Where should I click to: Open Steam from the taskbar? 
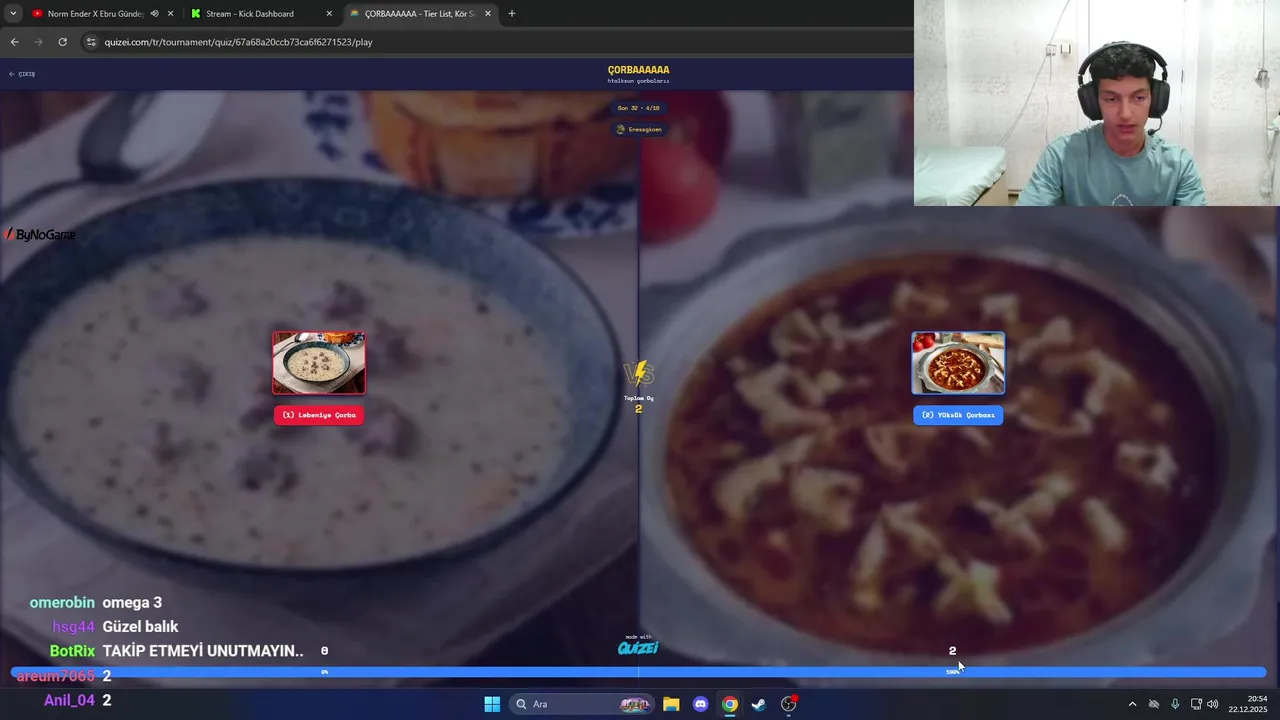tap(759, 704)
